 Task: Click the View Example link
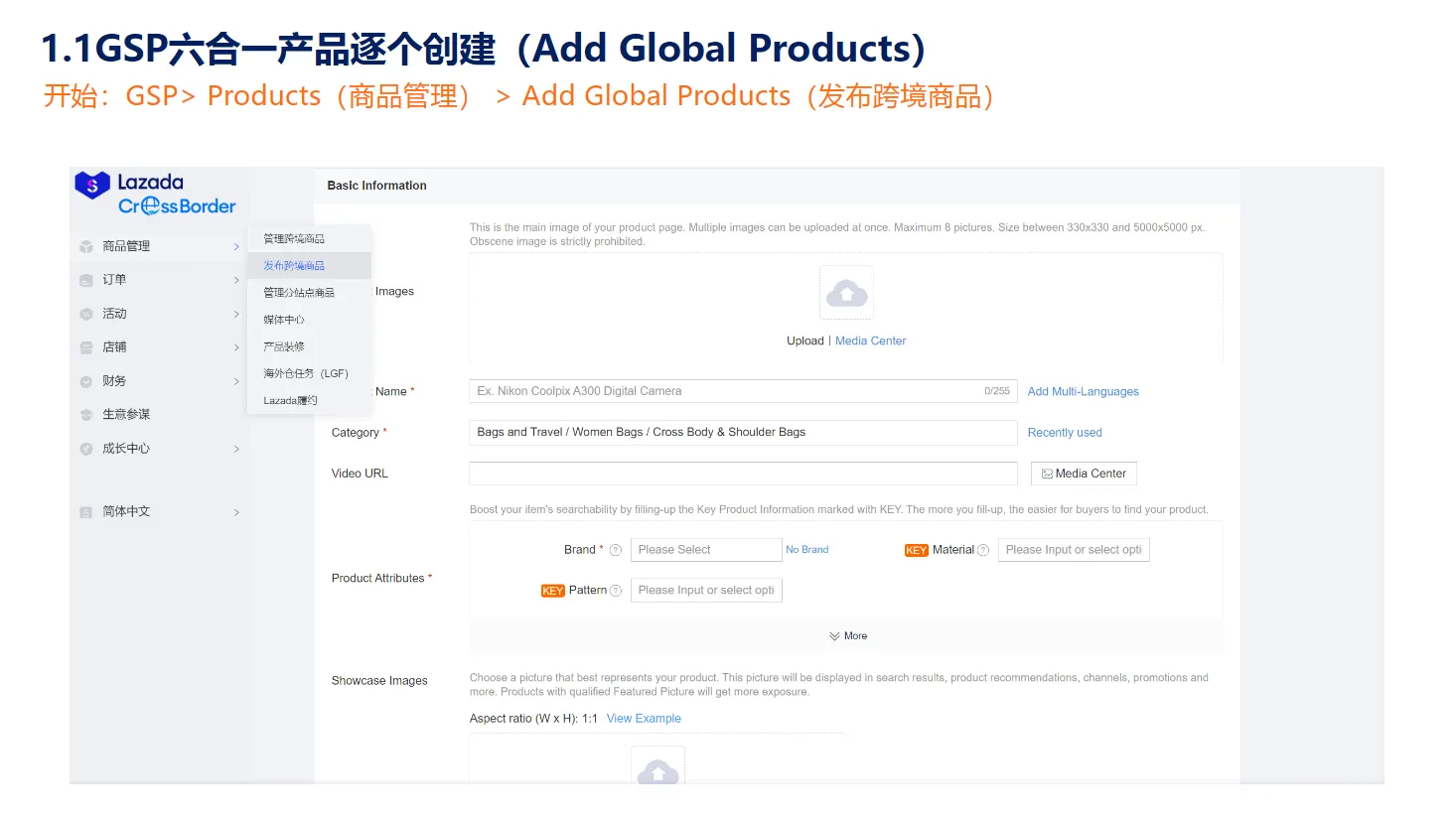point(644,719)
